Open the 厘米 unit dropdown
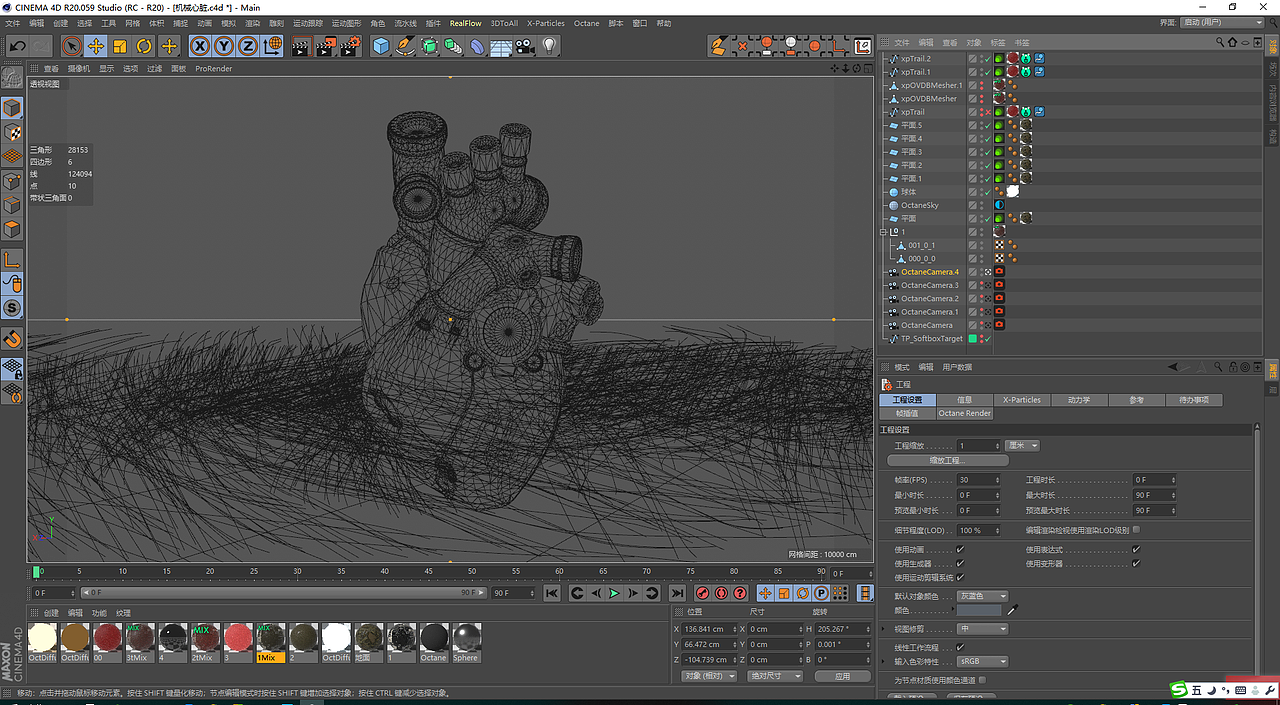Screen dimensions: 1280x705 [x=1023, y=446]
